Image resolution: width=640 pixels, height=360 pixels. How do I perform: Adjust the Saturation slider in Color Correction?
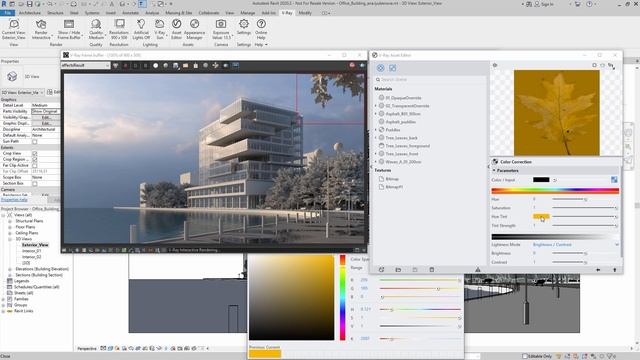[584, 208]
